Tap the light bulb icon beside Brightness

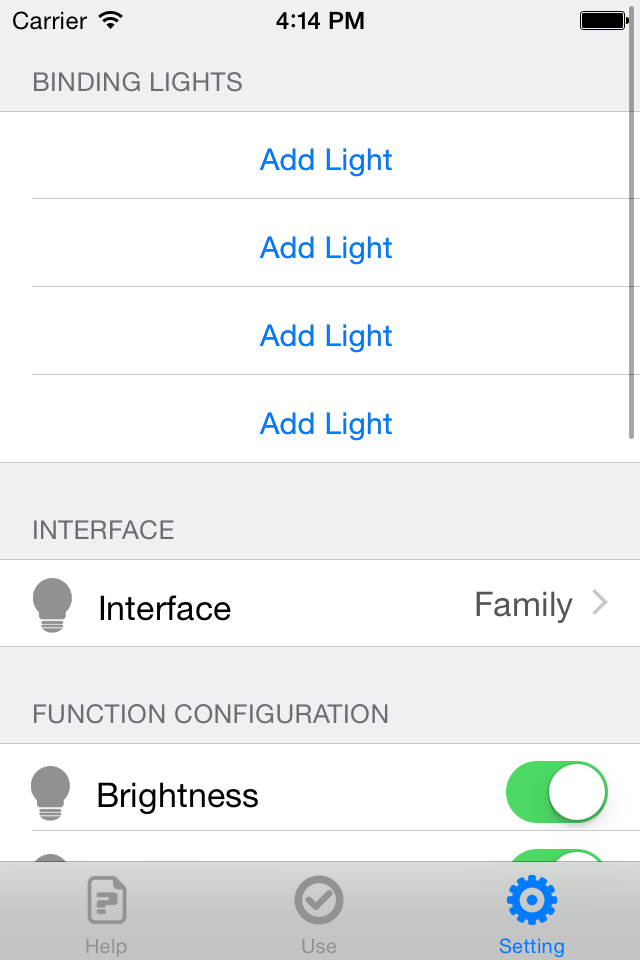[50, 793]
